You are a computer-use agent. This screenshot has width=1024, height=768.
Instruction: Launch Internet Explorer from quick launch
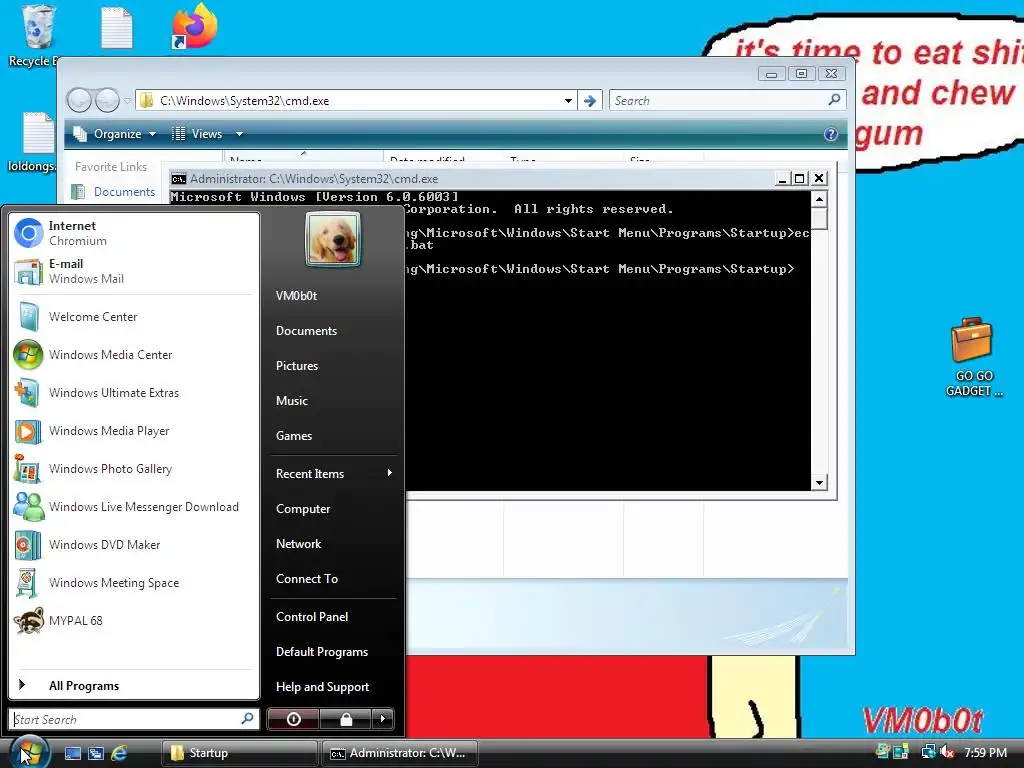coord(119,753)
